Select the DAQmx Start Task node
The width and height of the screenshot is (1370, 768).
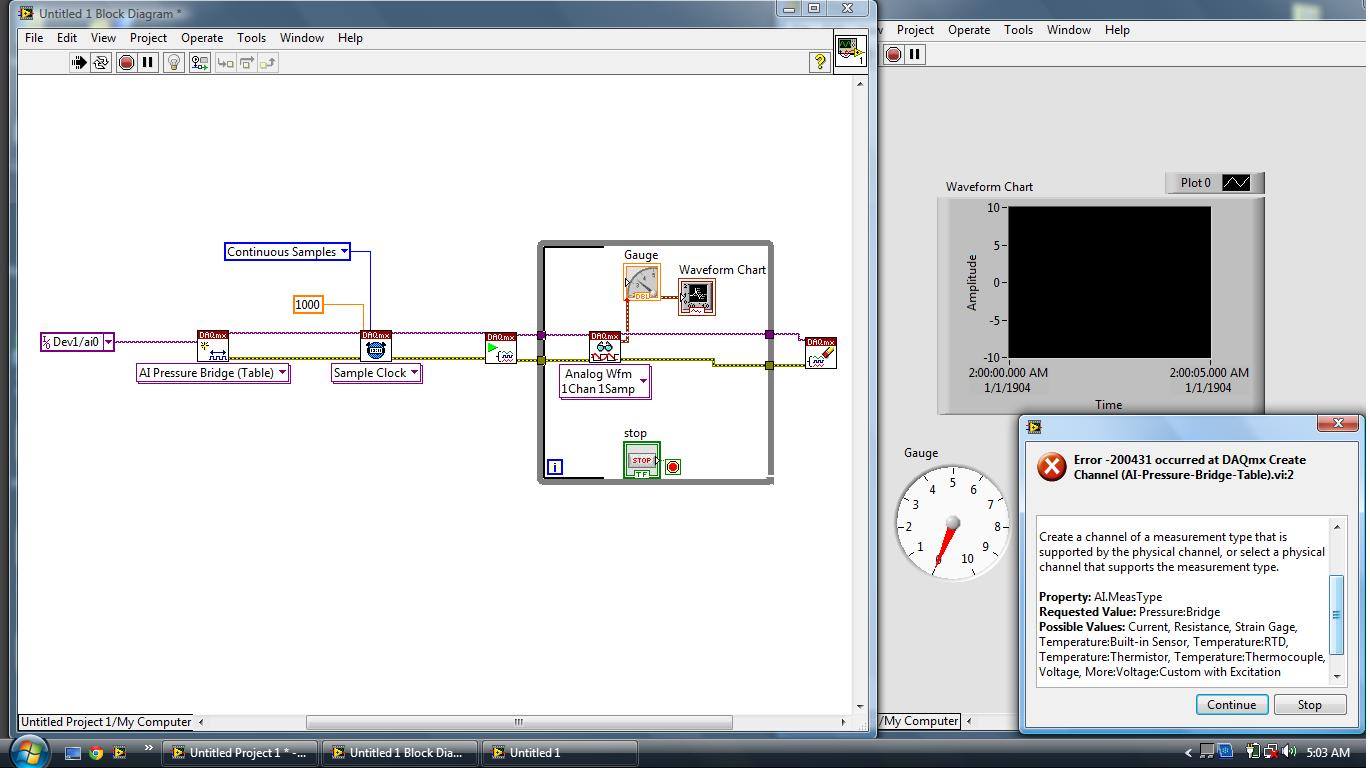pos(501,348)
